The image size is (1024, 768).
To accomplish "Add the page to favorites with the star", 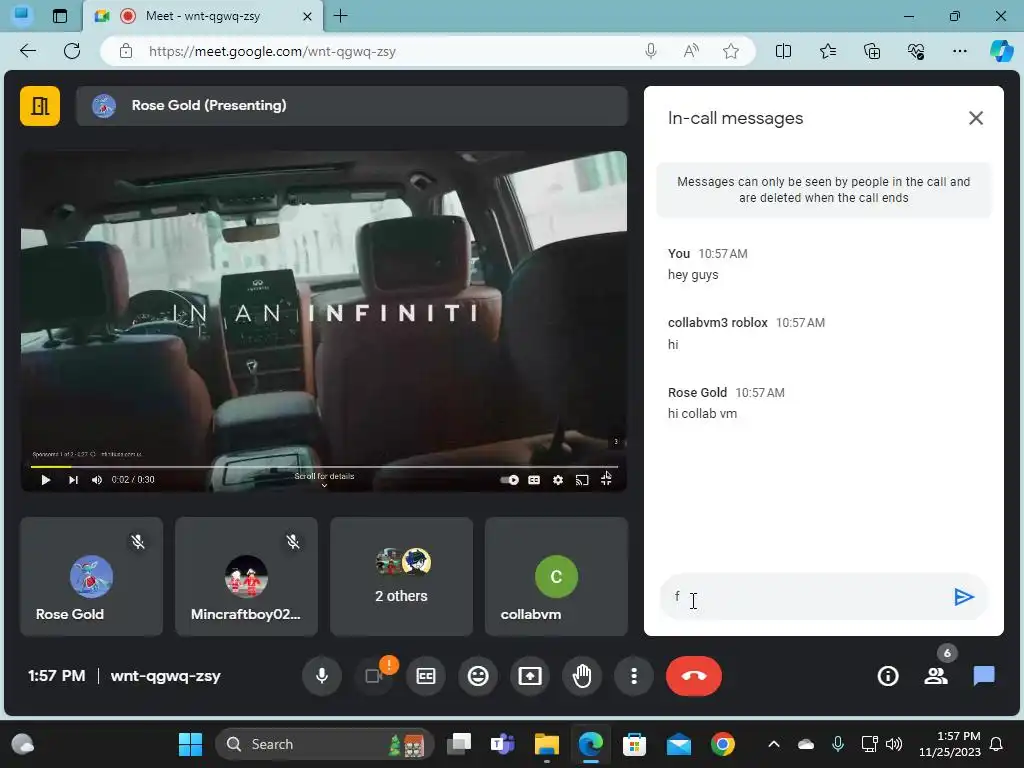I will tap(731, 51).
